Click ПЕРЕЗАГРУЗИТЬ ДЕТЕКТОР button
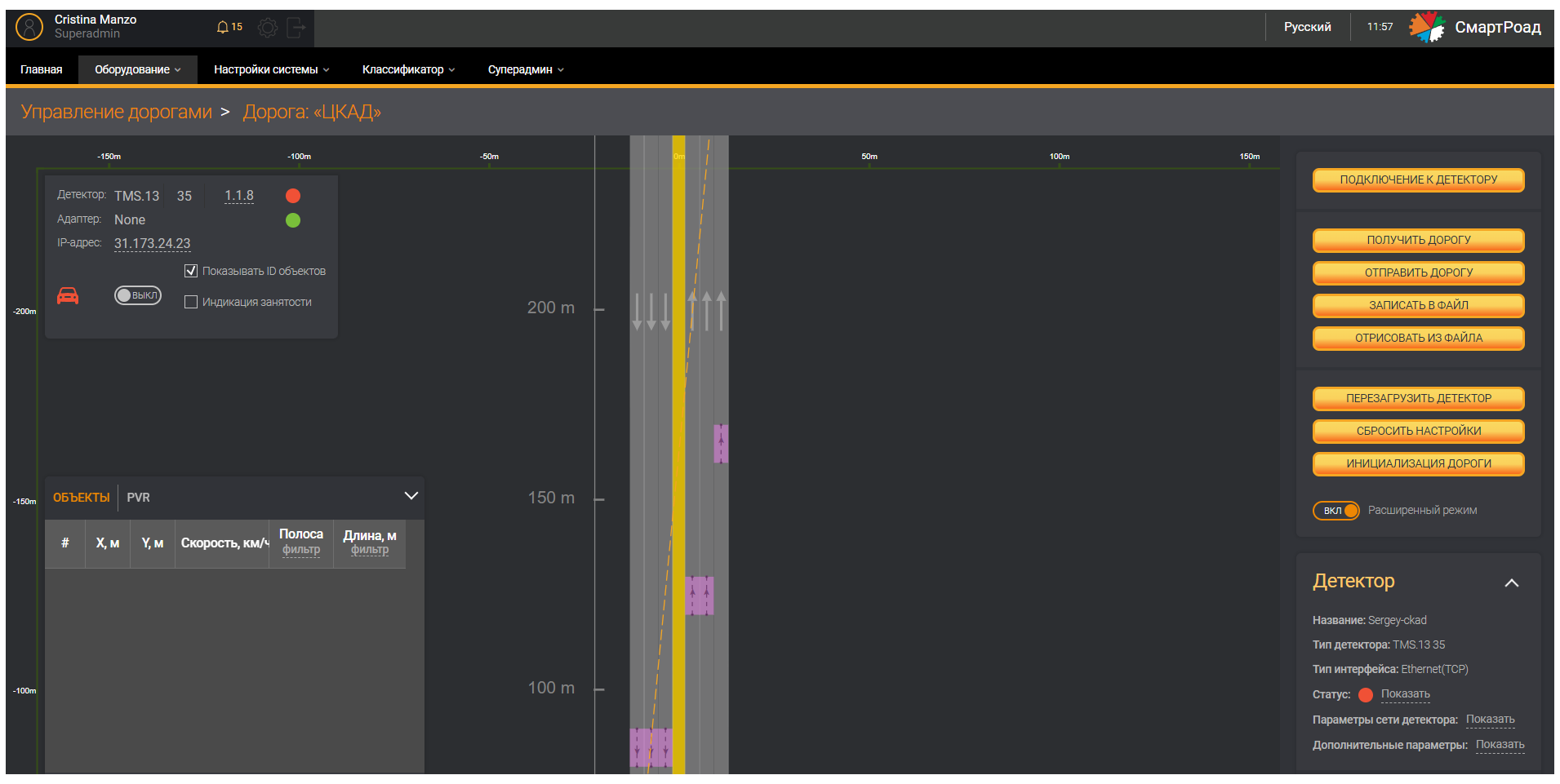The width and height of the screenshot is (1560, 784). [1419, 398]
